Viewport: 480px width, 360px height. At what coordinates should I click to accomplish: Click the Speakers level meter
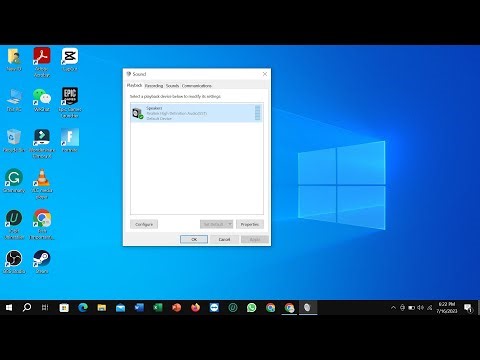tap(257, 113)
